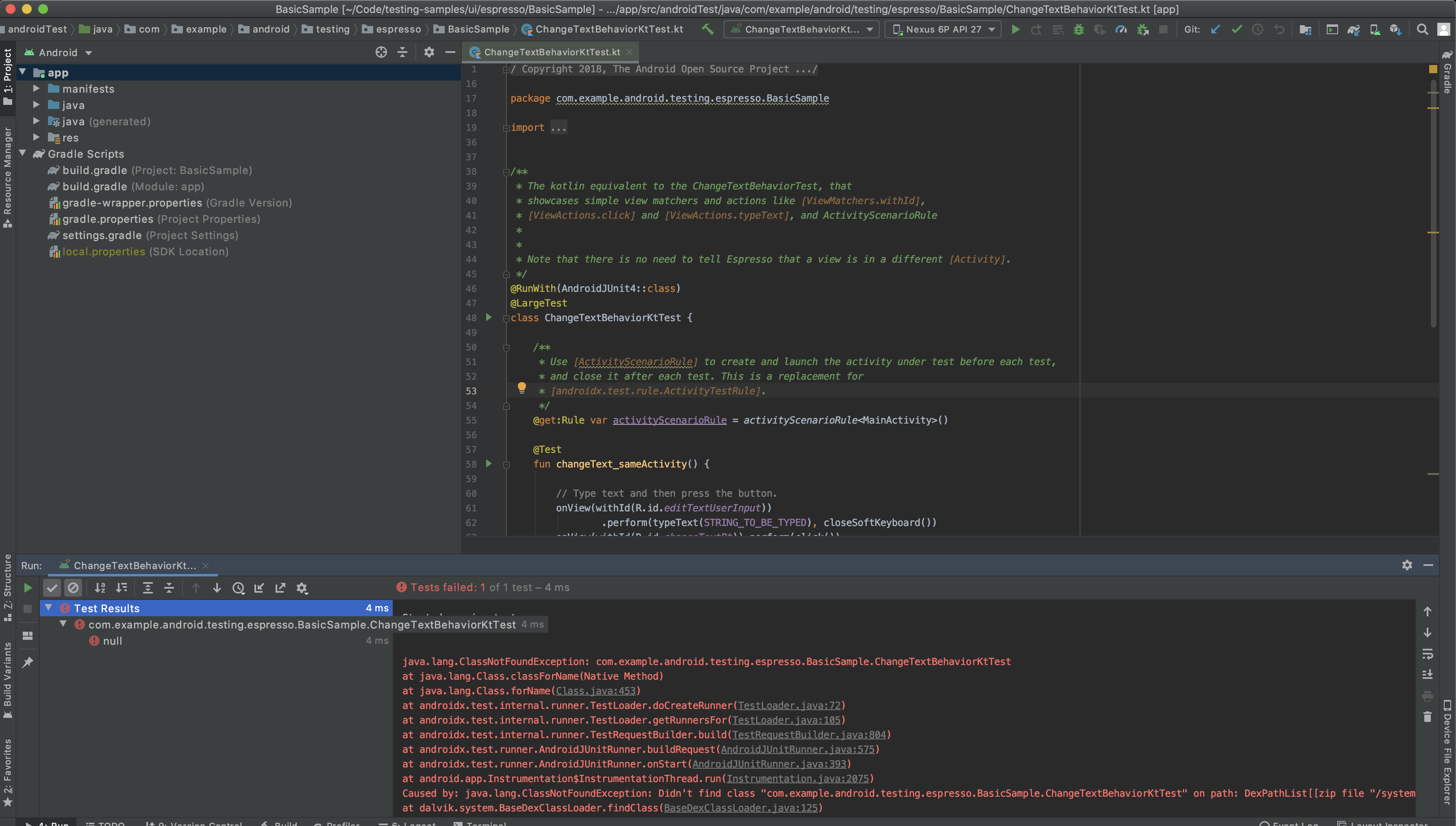Open the Profiler gauge icon in toolbar
Screen dimensions: 1456x826
[x=1121, y=30]
